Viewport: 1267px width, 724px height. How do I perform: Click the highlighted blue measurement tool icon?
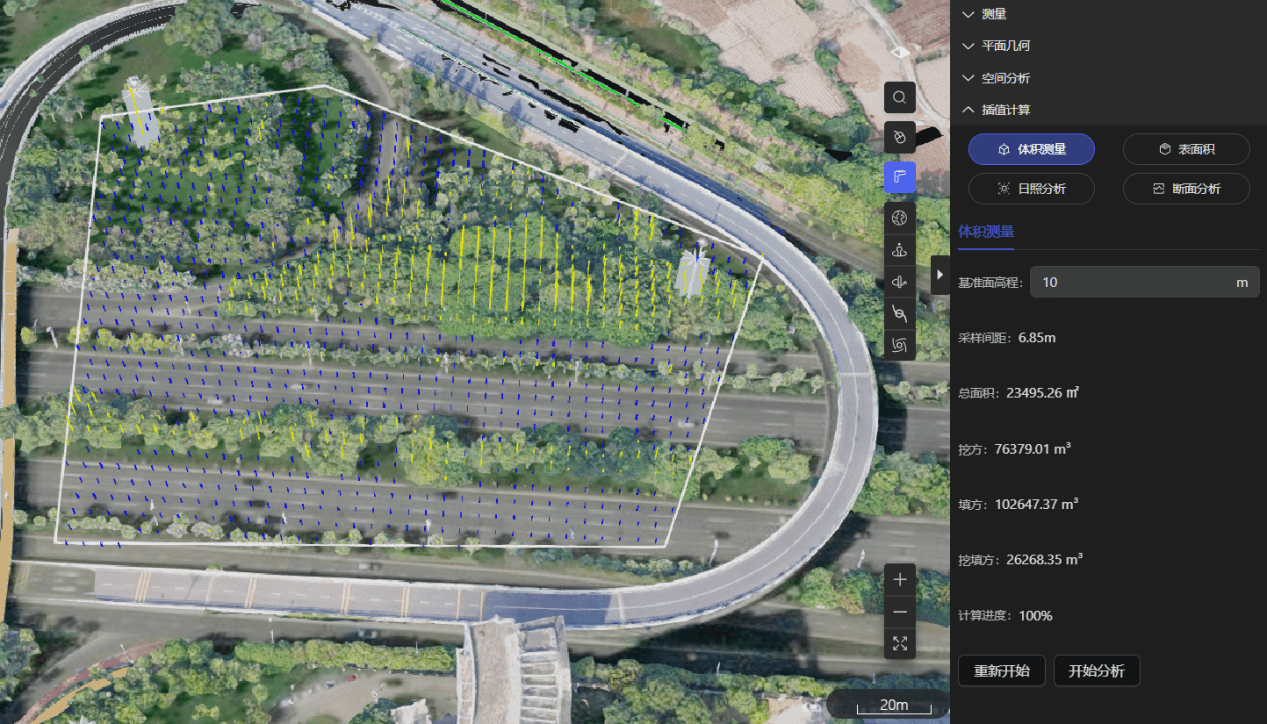tap(900, 177)
